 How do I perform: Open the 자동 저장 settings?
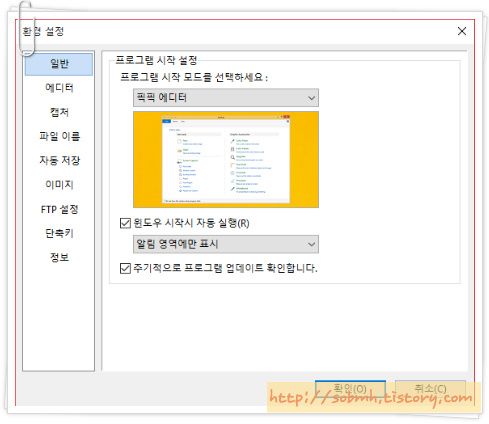coord(59,161)
